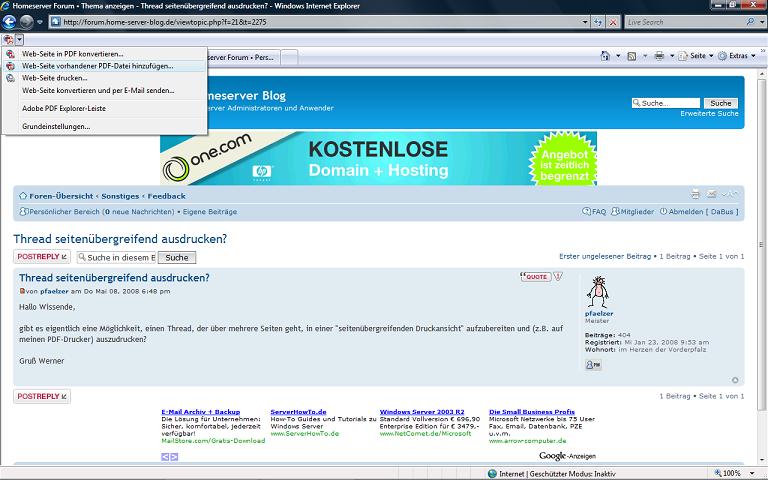Open the 'Eigene Beiträge' link
The image size is (768, 480).
point(210,212)
